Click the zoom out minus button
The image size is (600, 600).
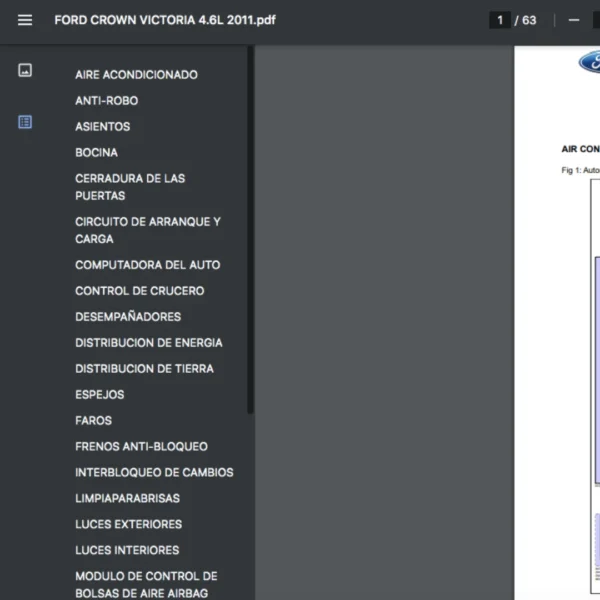(x=574, y=20)
